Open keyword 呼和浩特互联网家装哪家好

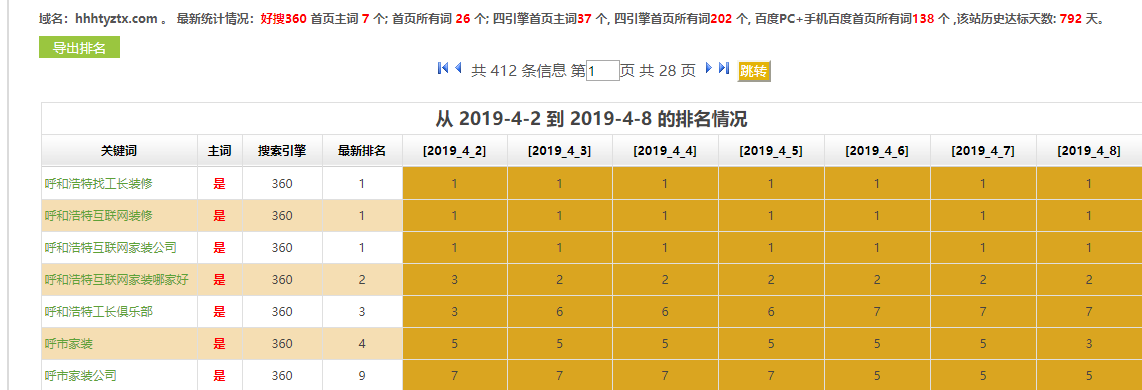tap(117, 280)
